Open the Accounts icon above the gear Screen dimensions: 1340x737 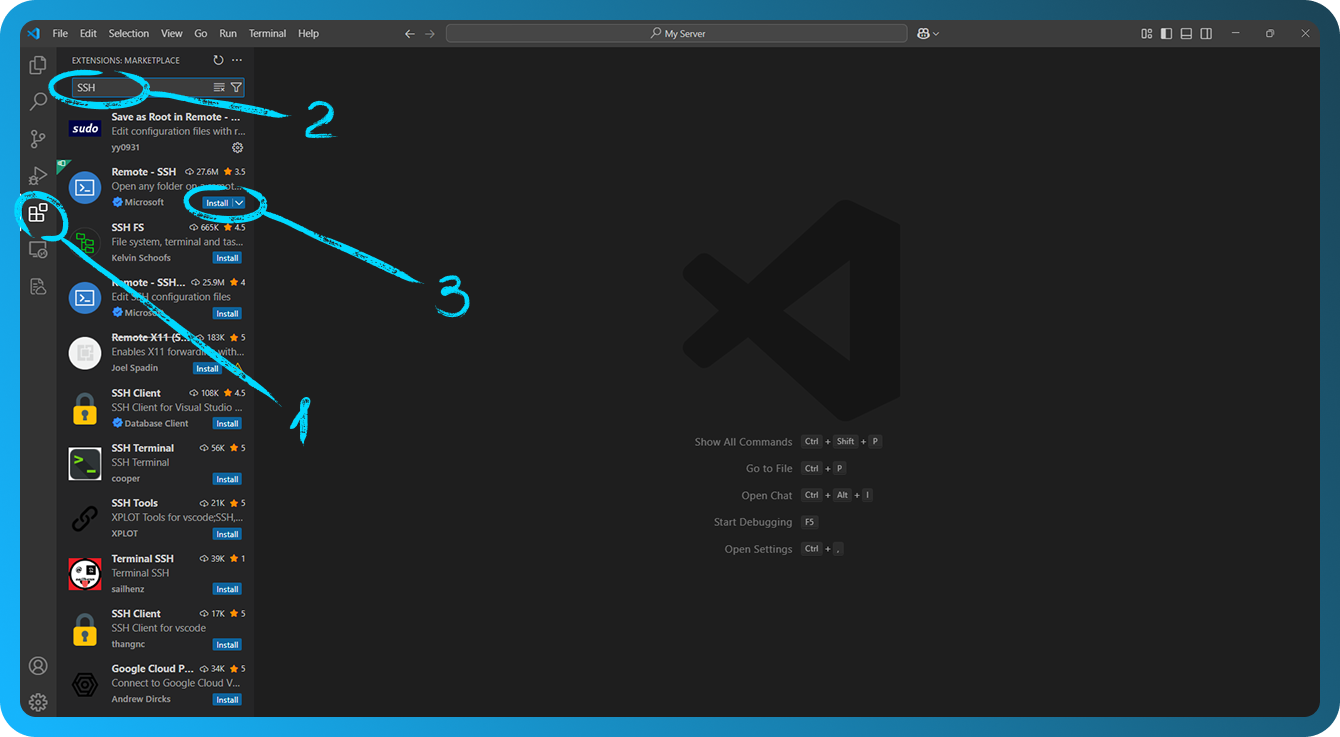click(38, 664)
